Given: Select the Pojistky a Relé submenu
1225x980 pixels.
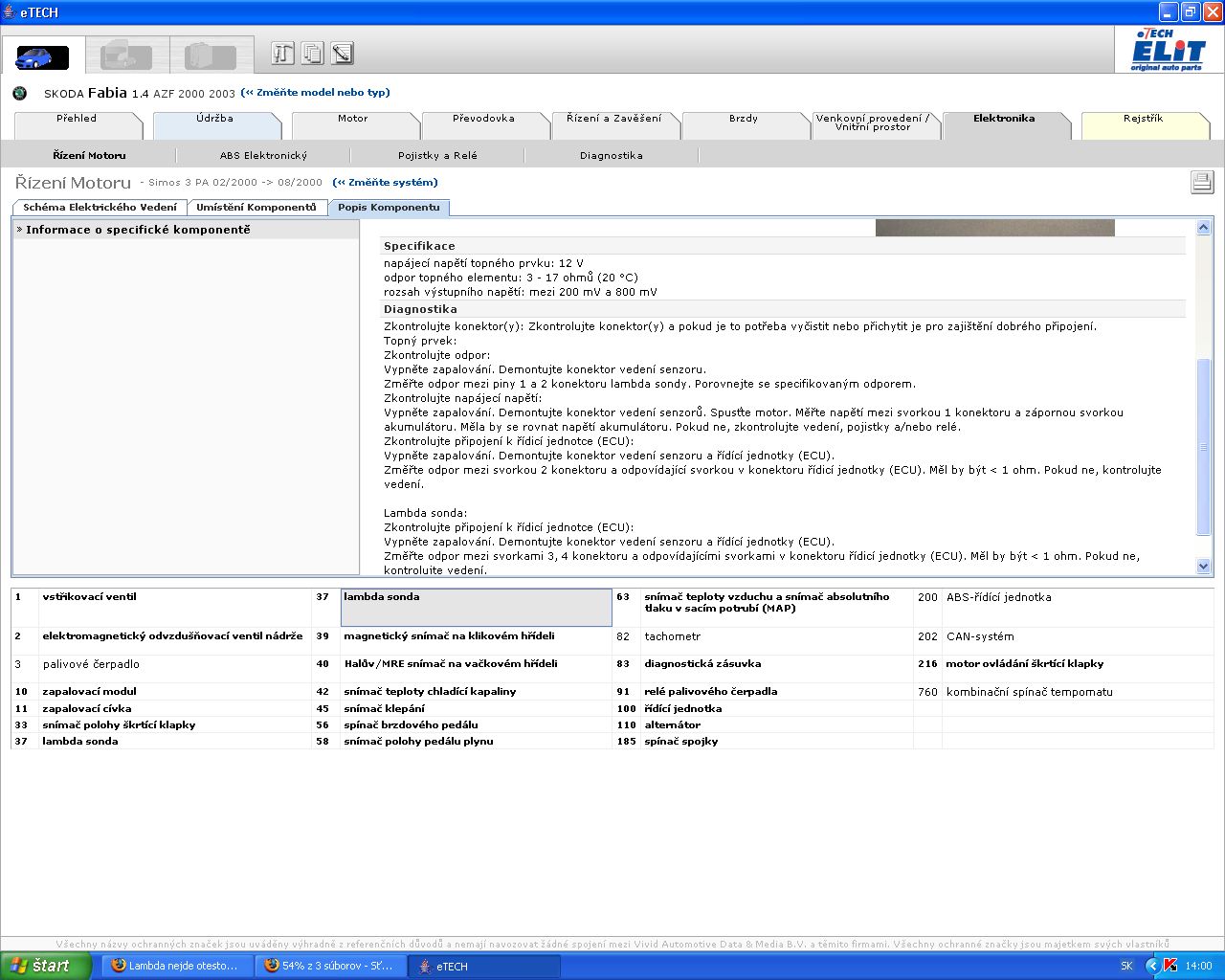Looking at the screenshot, I should click(437, 155).
